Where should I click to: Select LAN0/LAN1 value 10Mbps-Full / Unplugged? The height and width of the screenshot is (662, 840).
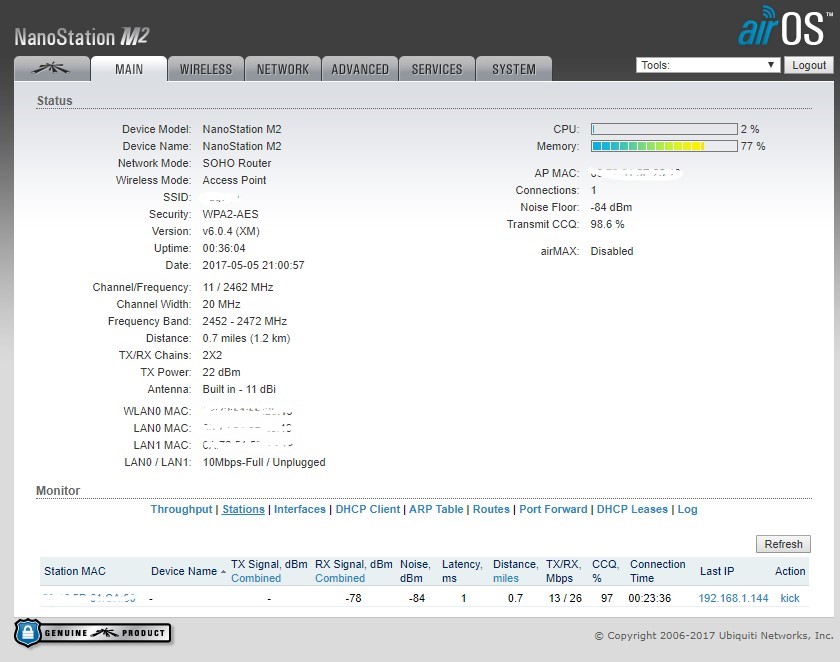(264, 462)
